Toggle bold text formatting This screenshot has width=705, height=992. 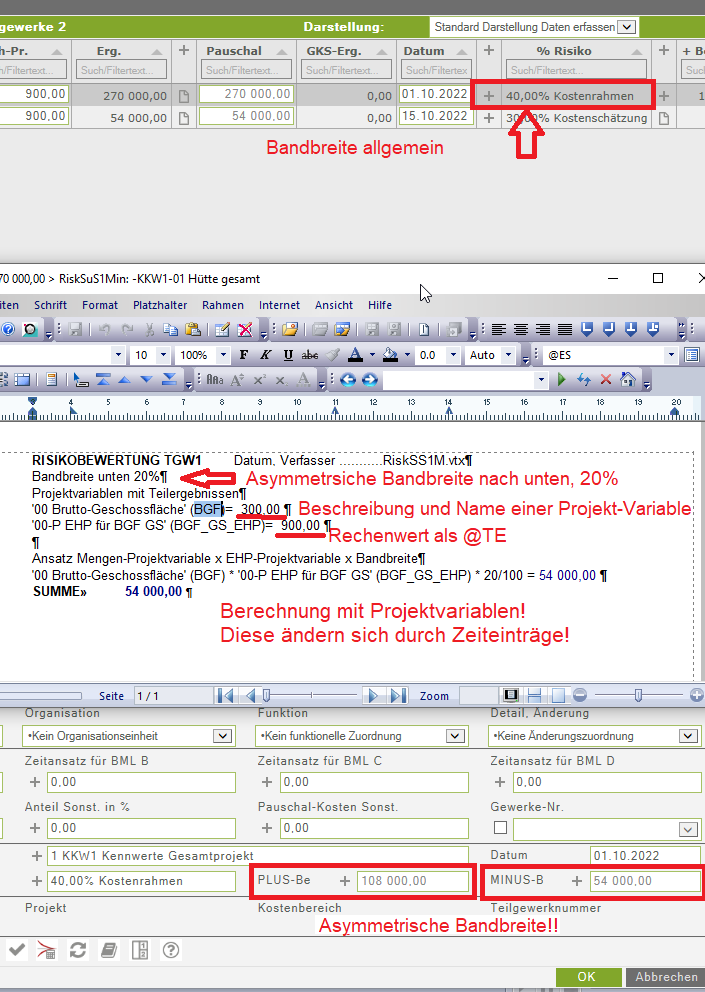coord(243,355)
